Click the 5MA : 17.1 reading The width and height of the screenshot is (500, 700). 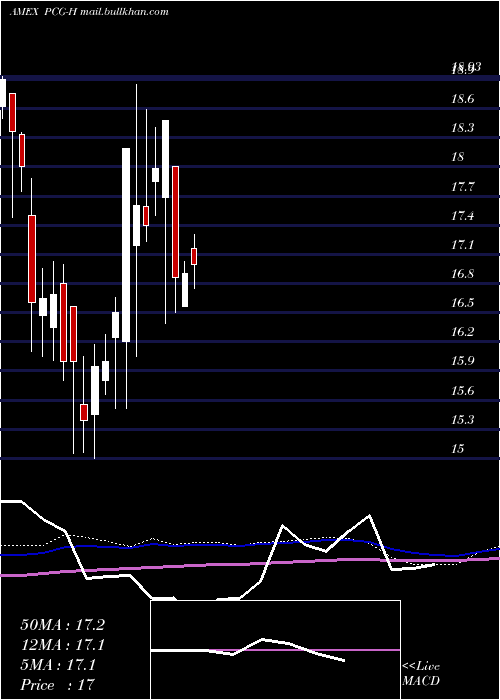tap(58, 665)
